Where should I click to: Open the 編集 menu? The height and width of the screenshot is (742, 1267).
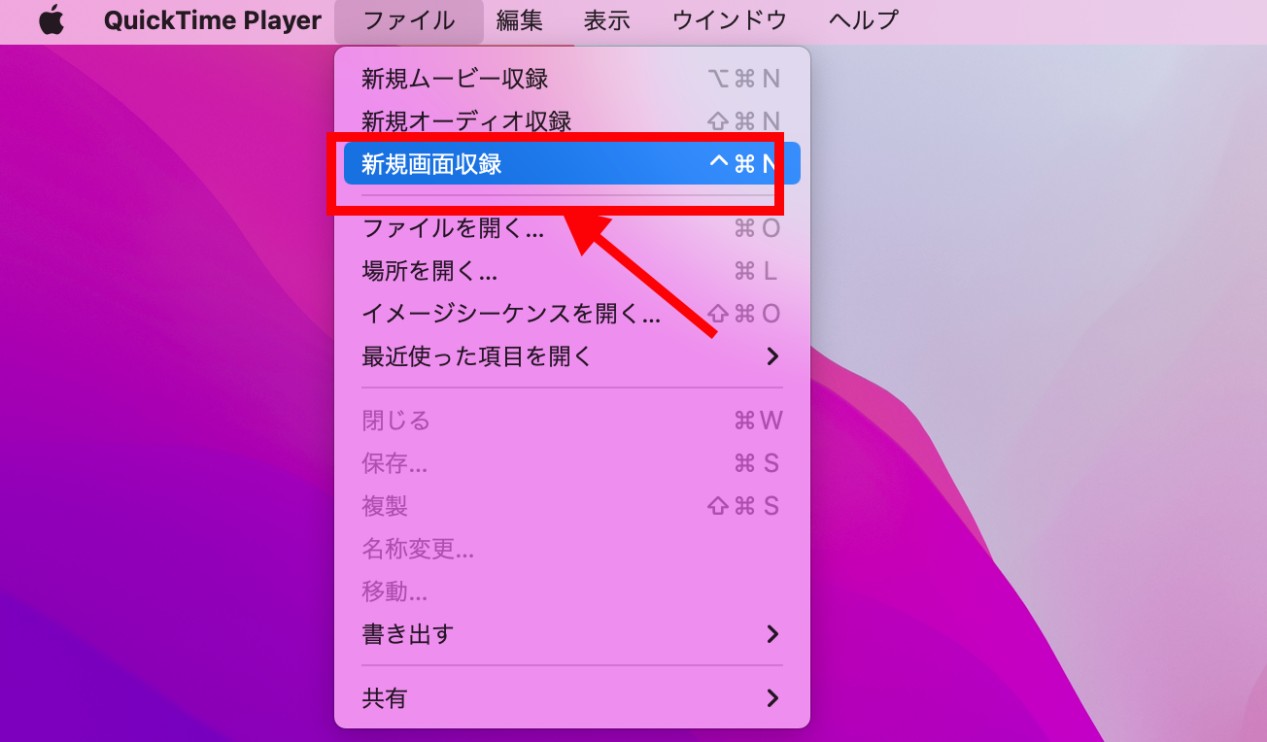(520, 20)
